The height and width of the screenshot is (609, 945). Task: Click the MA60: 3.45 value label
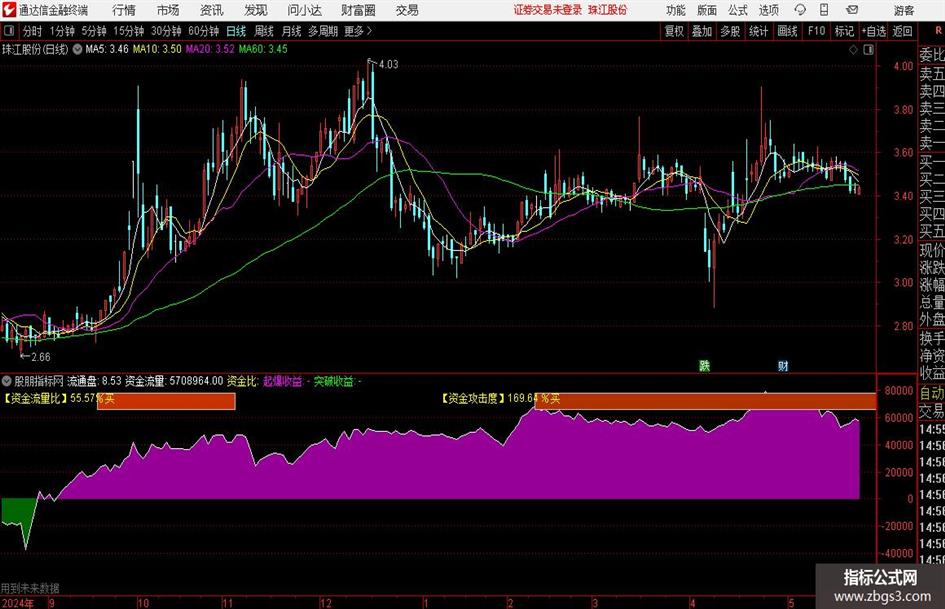[263, 49]
